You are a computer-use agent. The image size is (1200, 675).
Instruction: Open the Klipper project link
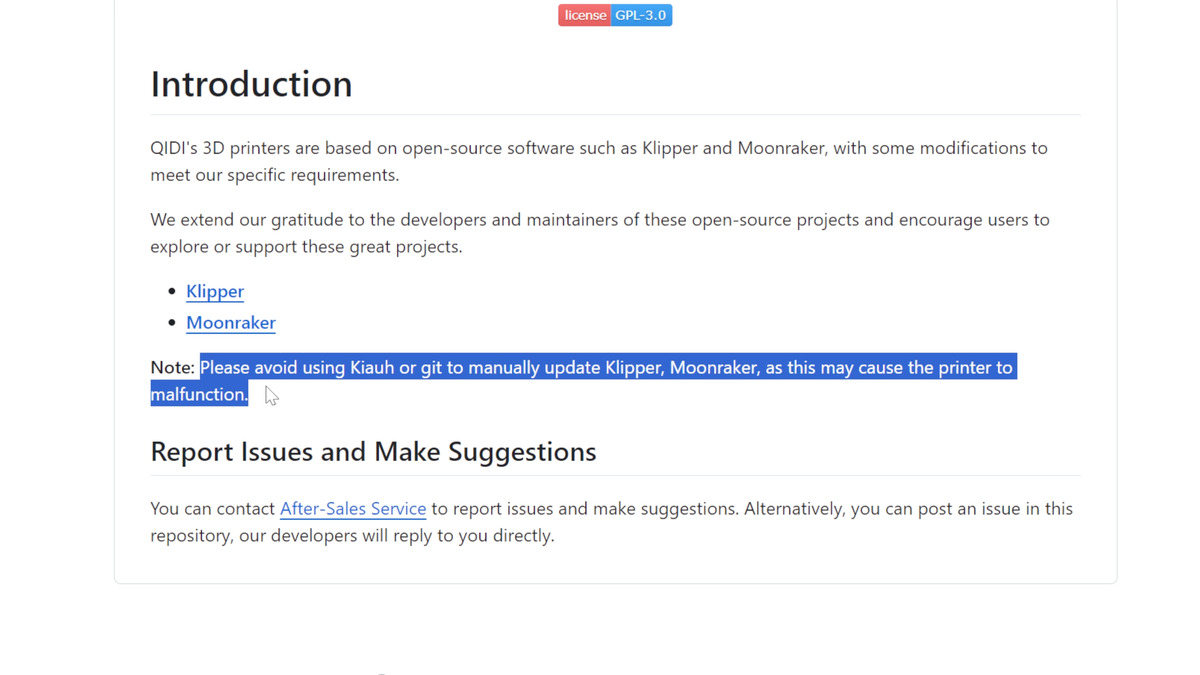point(215,291)
